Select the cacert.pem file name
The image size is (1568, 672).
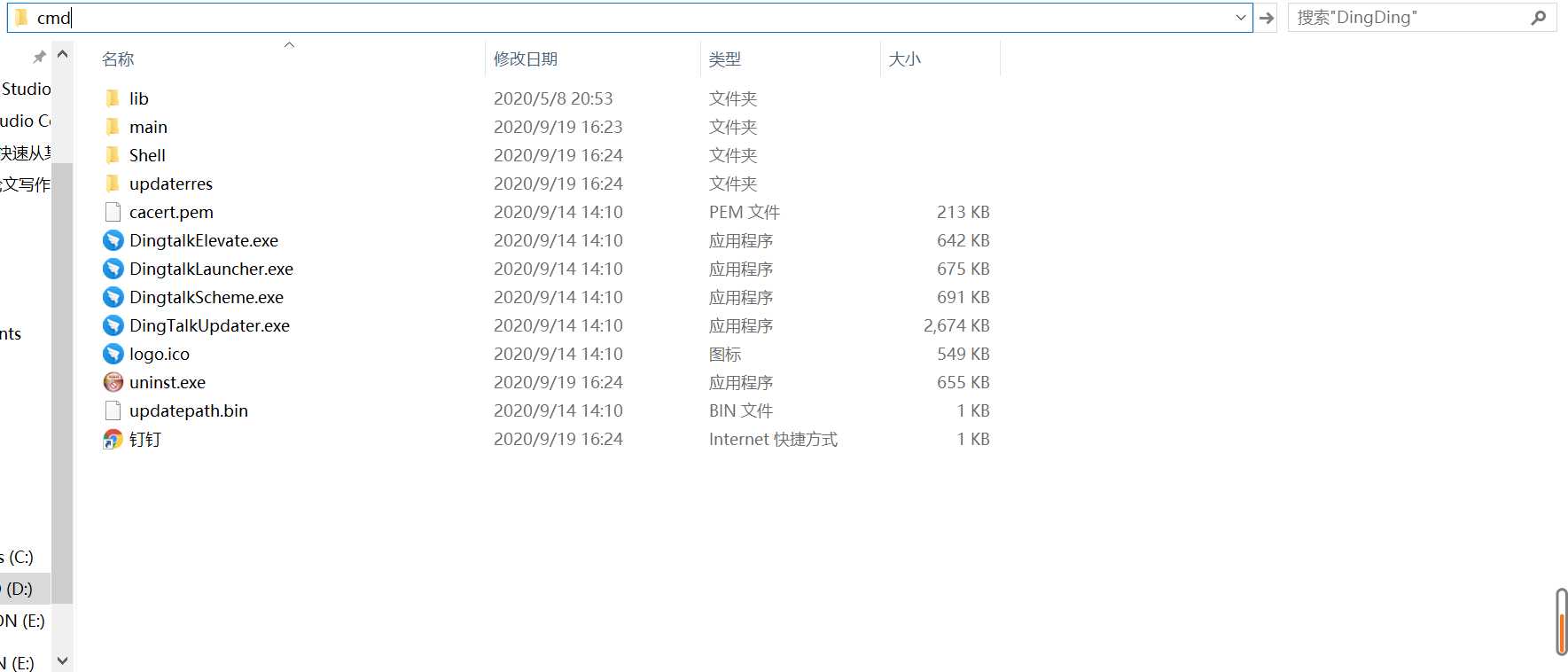pyautogui.click(x=171, y=212)
